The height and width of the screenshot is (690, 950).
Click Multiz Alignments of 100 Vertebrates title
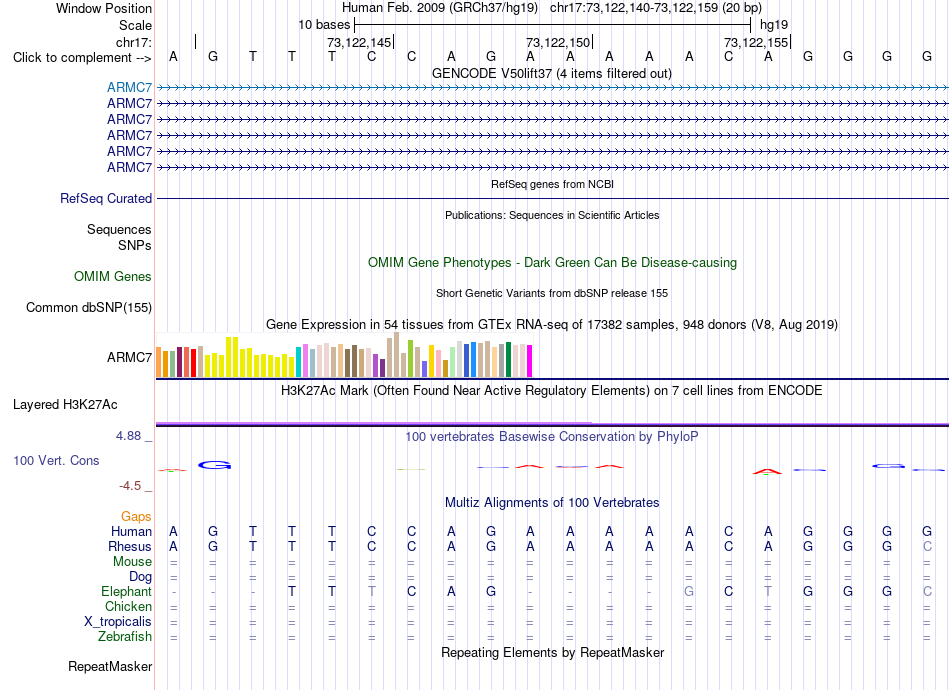coord(552,503)
